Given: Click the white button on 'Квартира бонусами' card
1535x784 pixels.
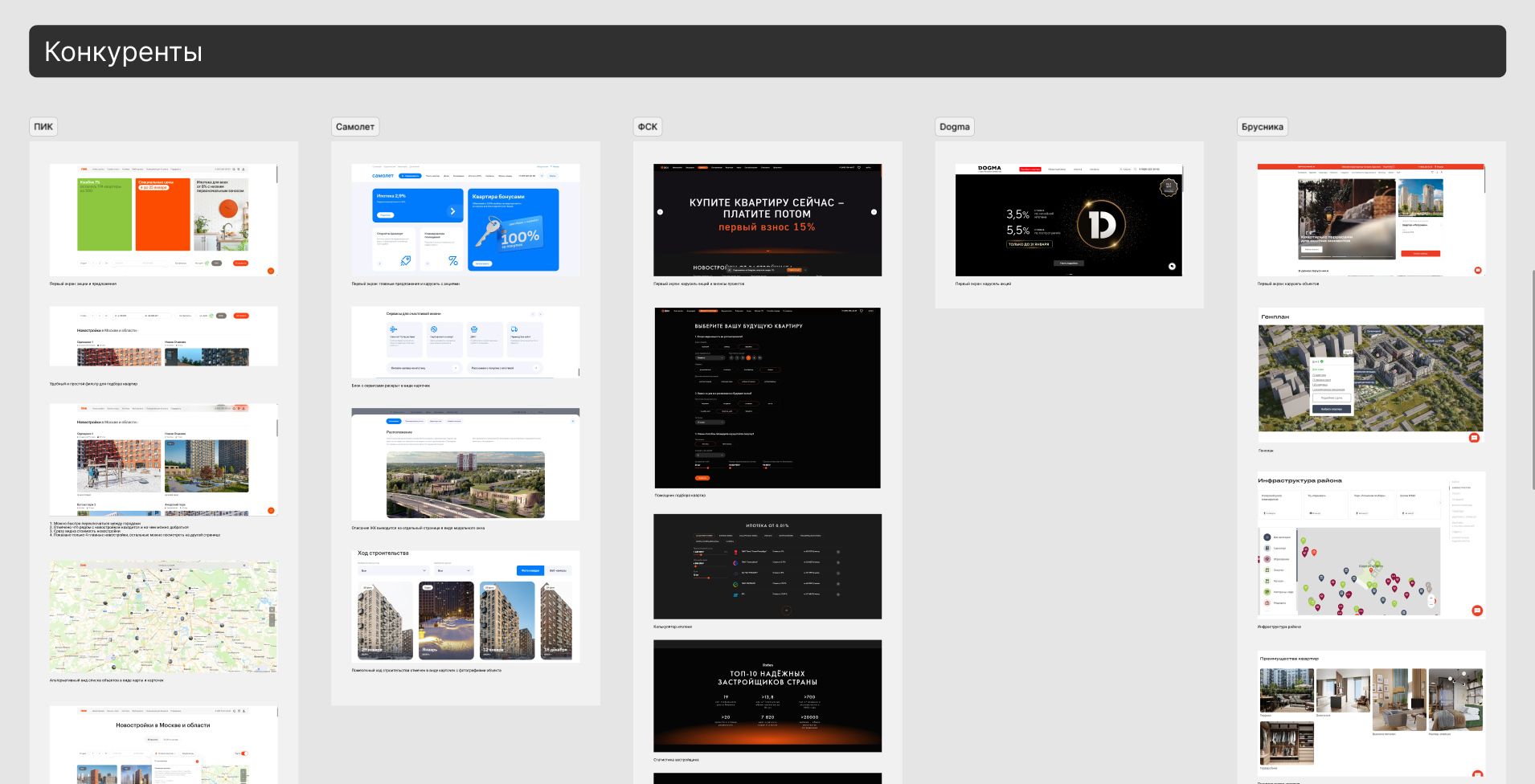Looking at the screenshot, I should click(482, 263).
